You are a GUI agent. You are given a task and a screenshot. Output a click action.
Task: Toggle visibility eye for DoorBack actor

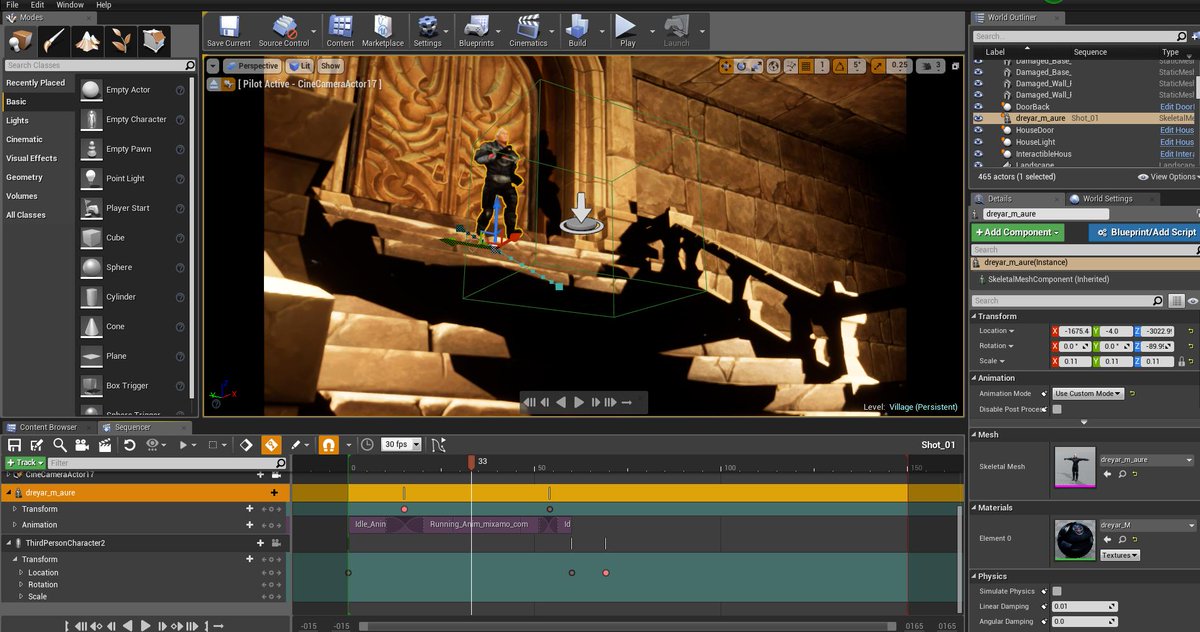coord(978,107)
